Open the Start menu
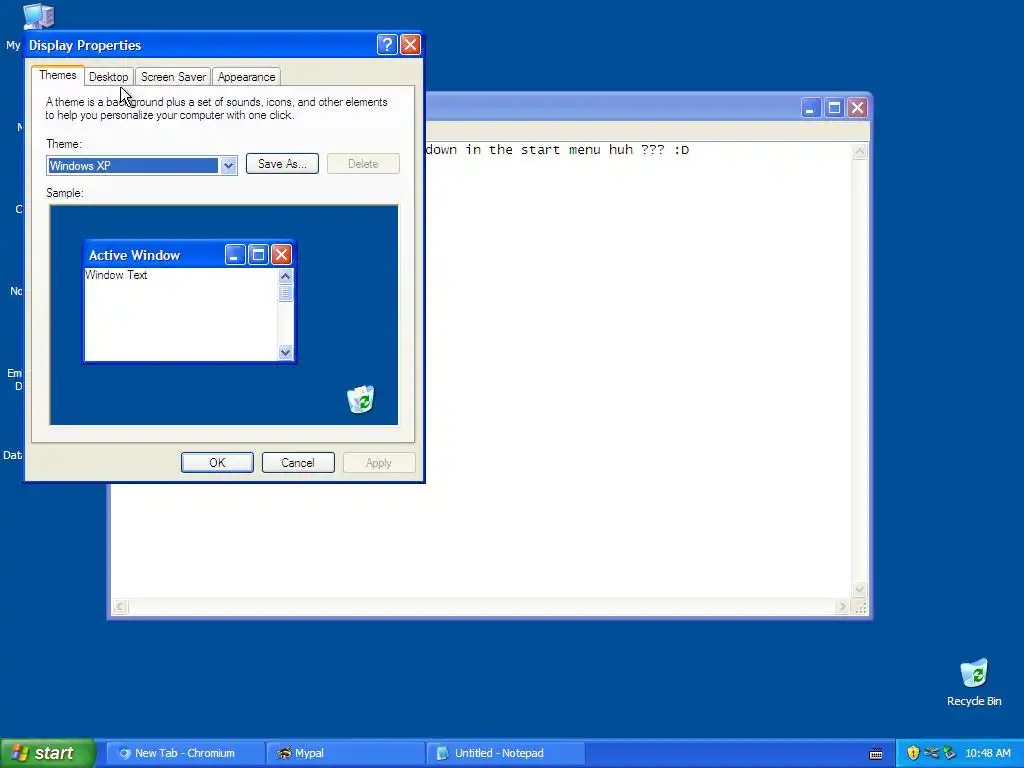 (47, 753)
